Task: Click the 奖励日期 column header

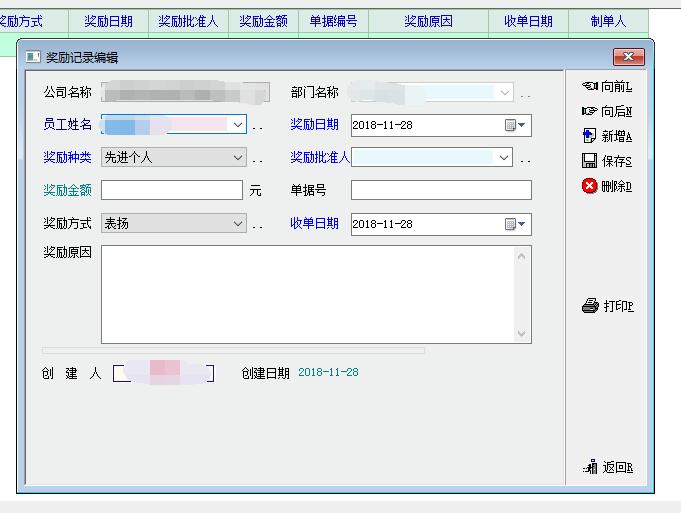Action: click(108, 21)
